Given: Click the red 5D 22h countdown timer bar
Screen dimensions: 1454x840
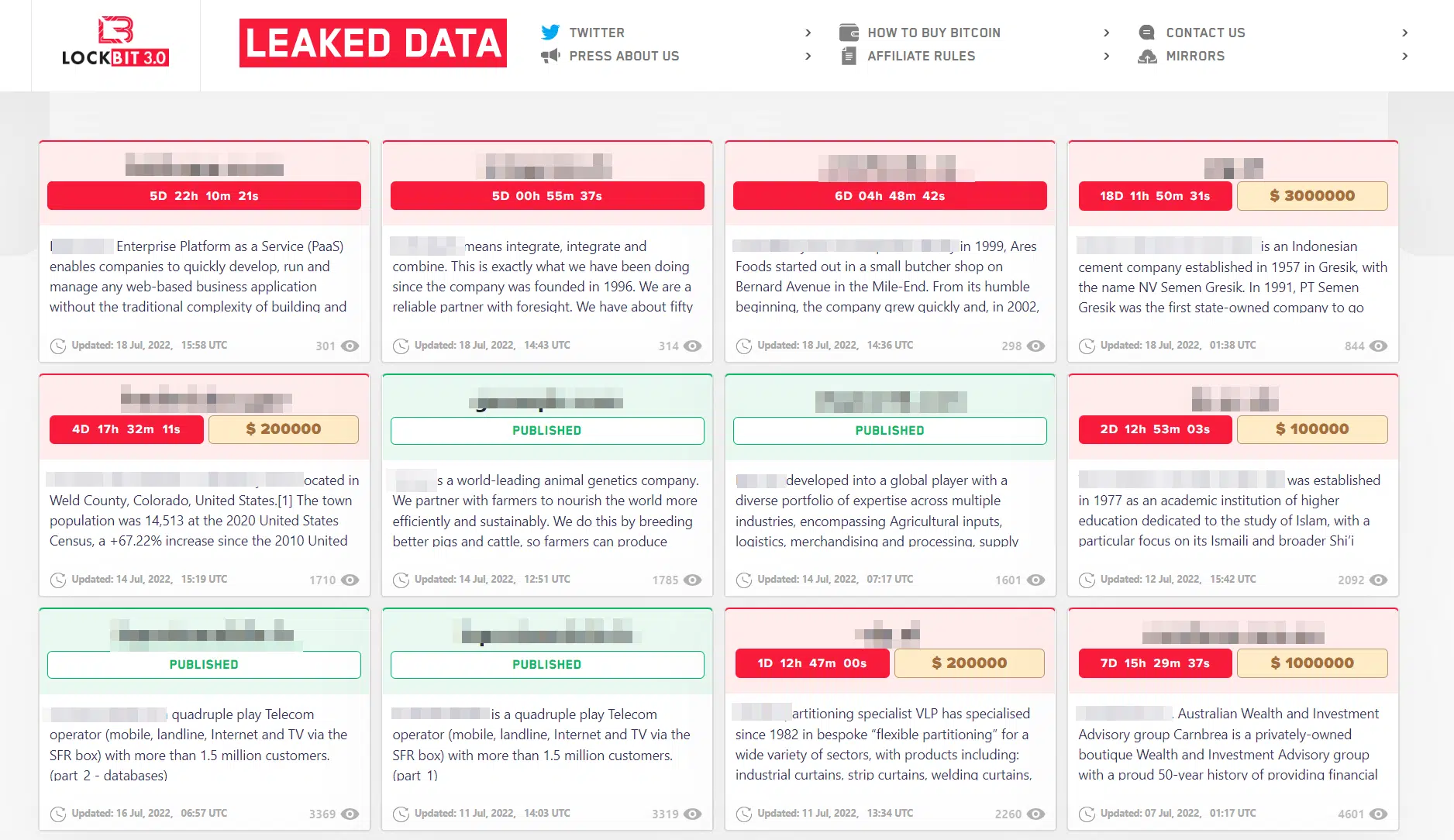Looking at the screenshot, I should (204, 196).
